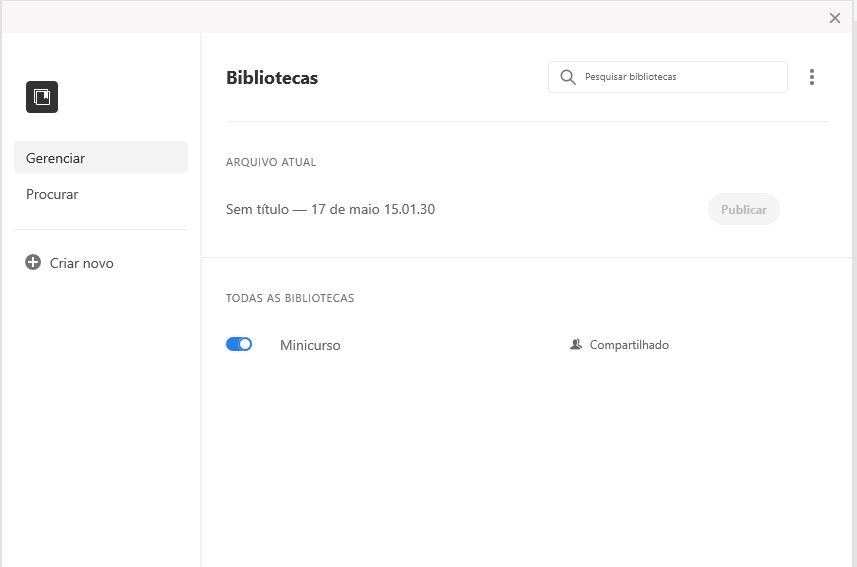Select the Minicurso library name
Screen dimensions: 857x567
tap(310, 345)
